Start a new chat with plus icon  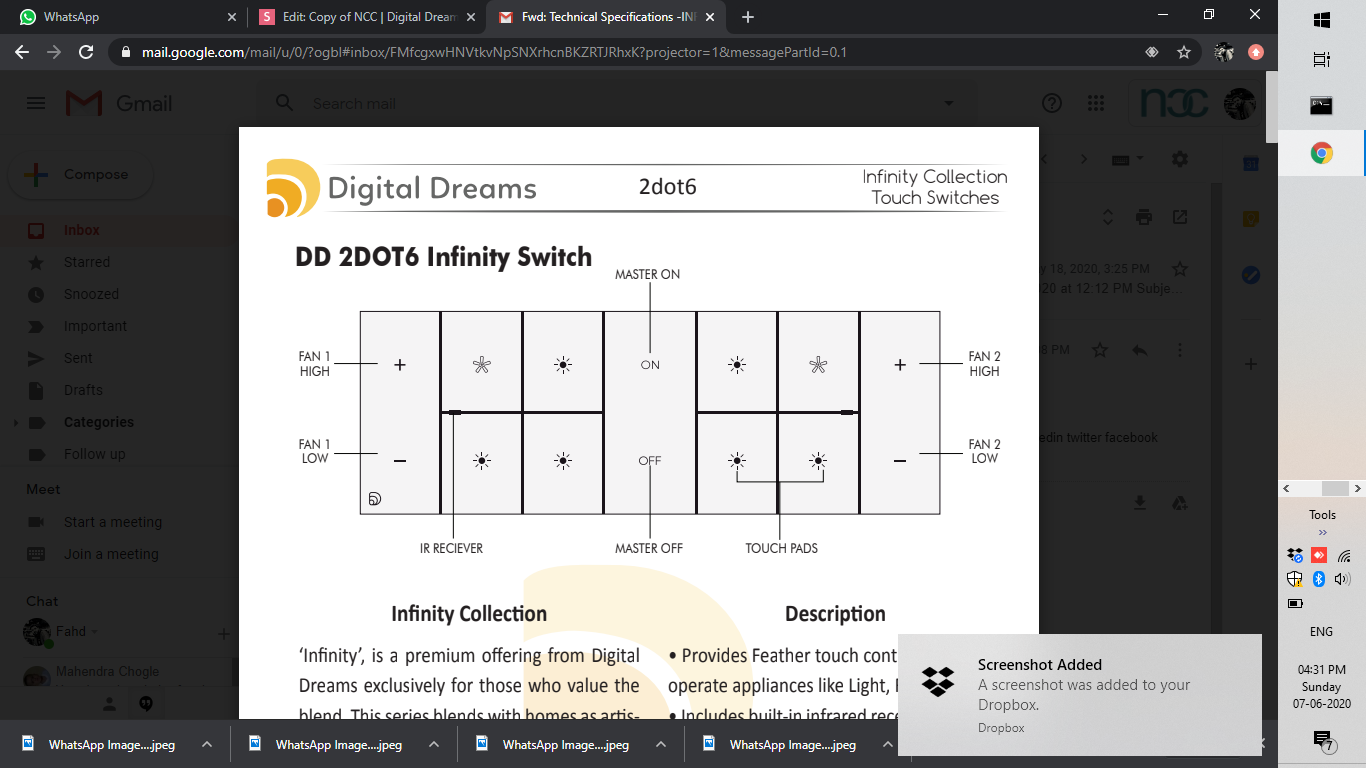pos(224,633)
